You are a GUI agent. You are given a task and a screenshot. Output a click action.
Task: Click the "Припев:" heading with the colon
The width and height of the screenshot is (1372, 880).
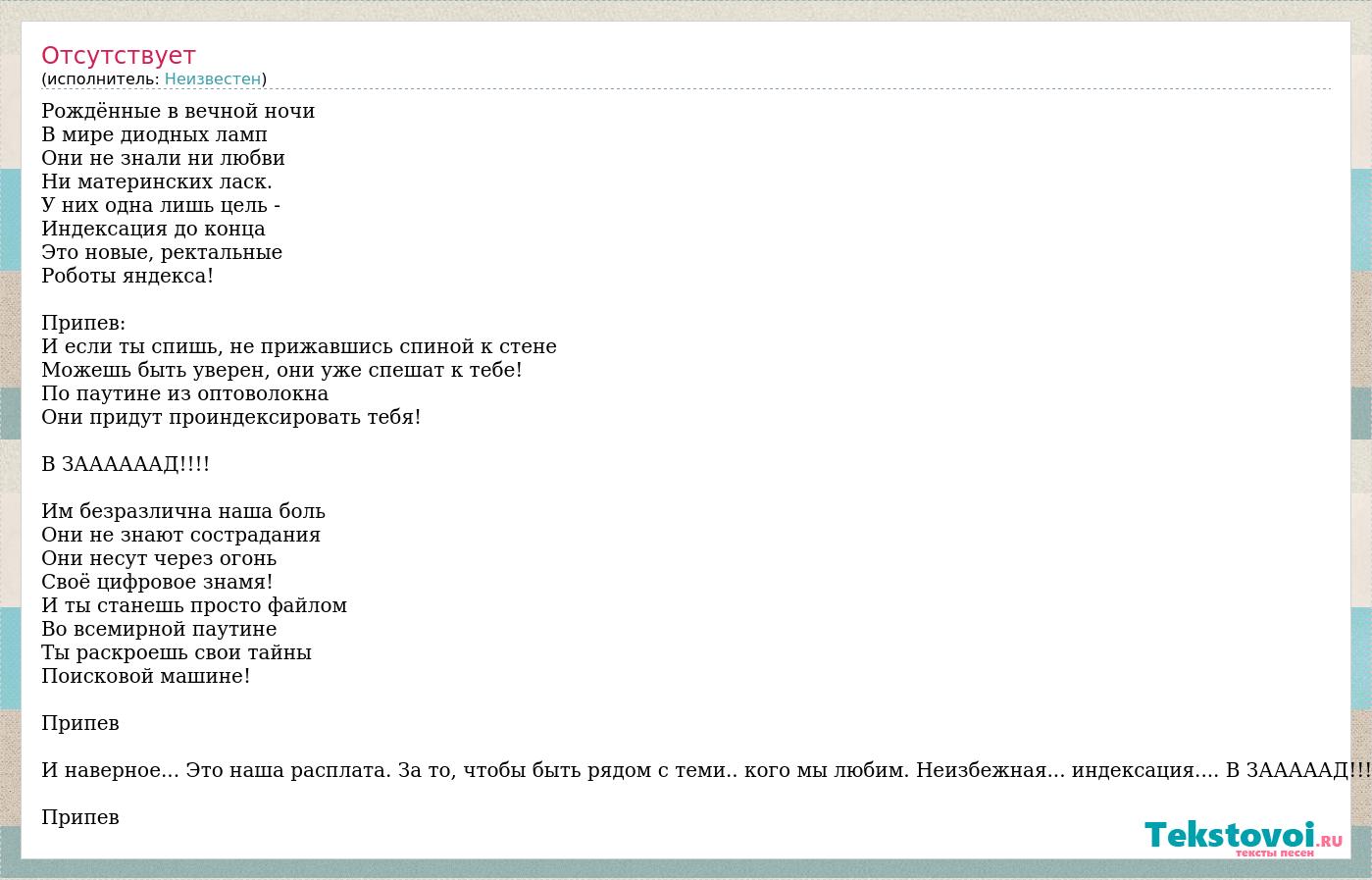click(83, 323)
